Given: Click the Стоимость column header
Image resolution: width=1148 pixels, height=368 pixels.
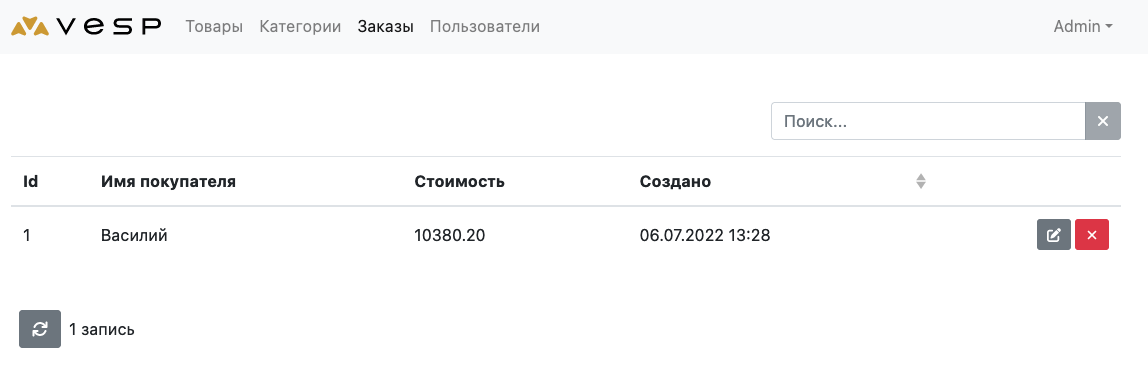Looking at the screenshot, I should point(459,181).
